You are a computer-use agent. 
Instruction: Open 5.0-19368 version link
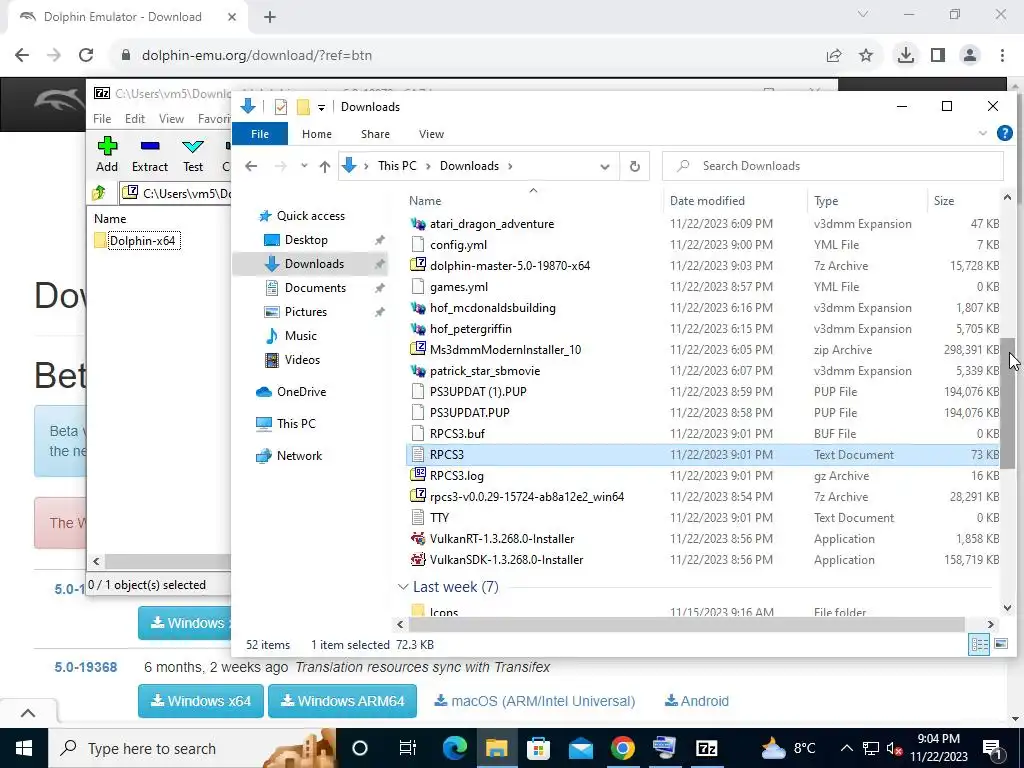(x=86, y=667)
